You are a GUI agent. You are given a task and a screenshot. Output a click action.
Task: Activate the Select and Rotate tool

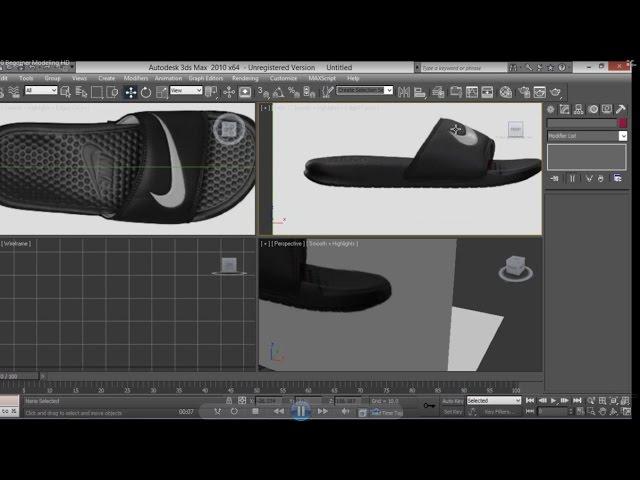coord(146,92)
